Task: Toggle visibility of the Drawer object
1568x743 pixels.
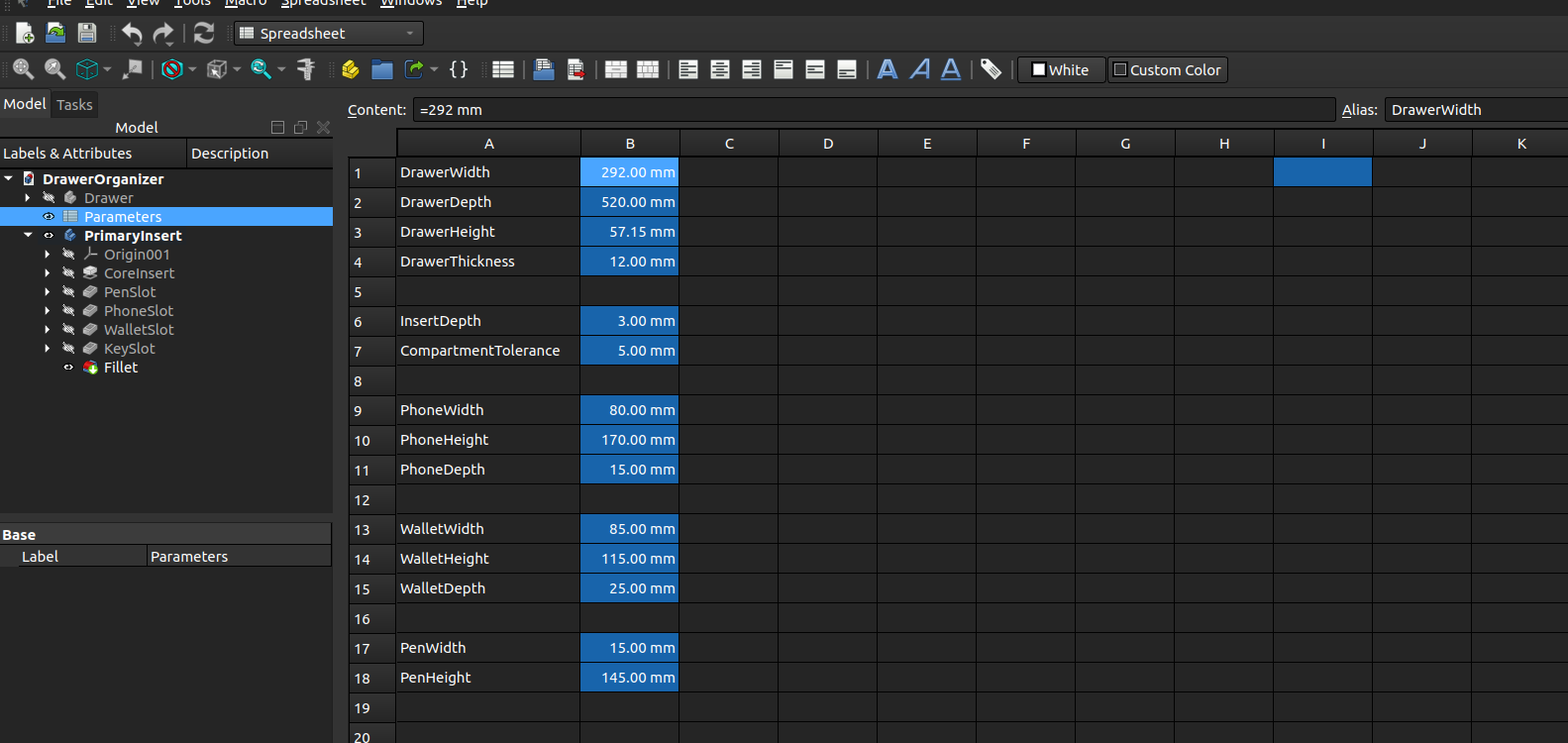Action: [x=49, y=198]
